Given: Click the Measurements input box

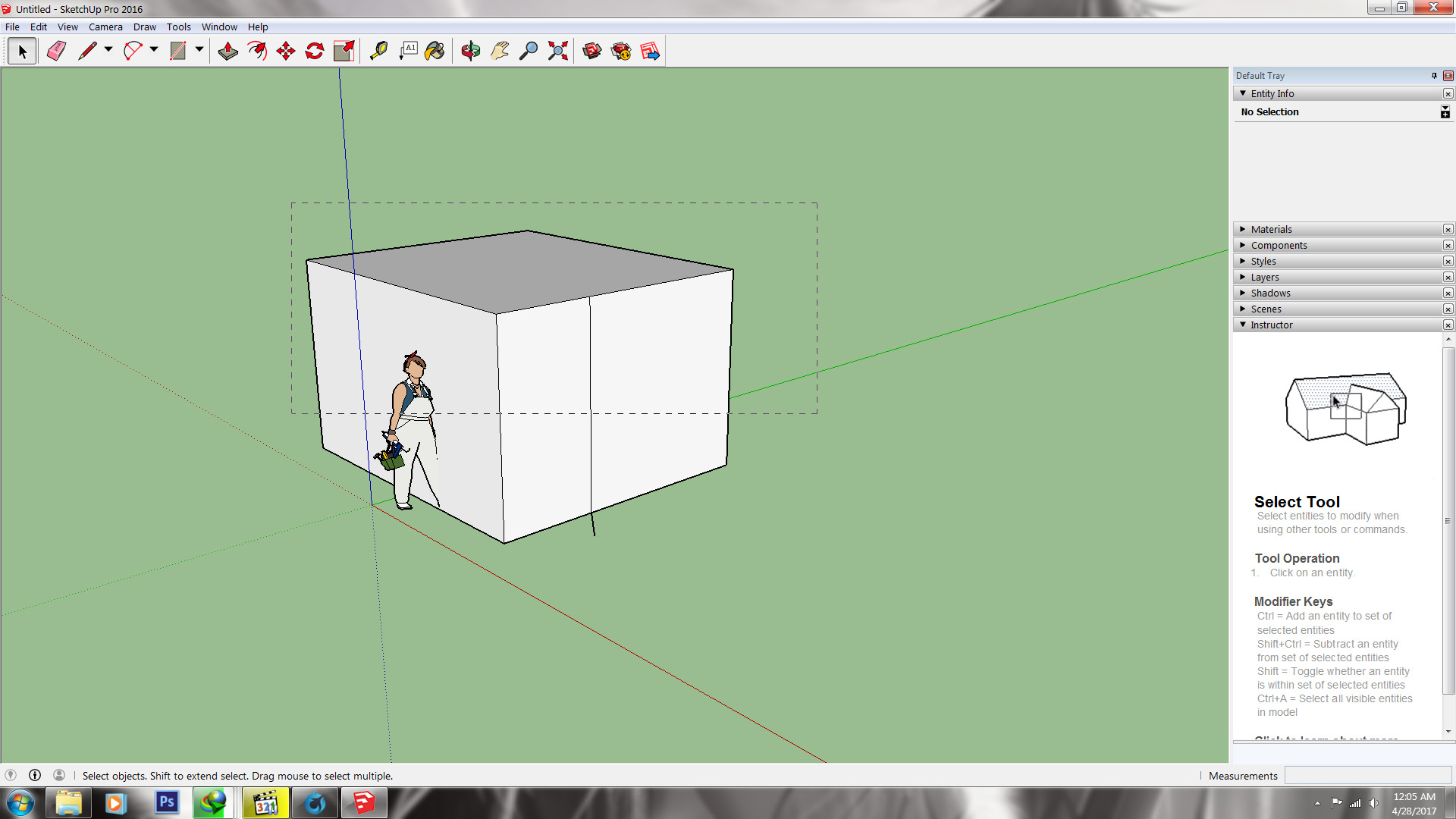Looking at the screenshot, I should 1368,775.
